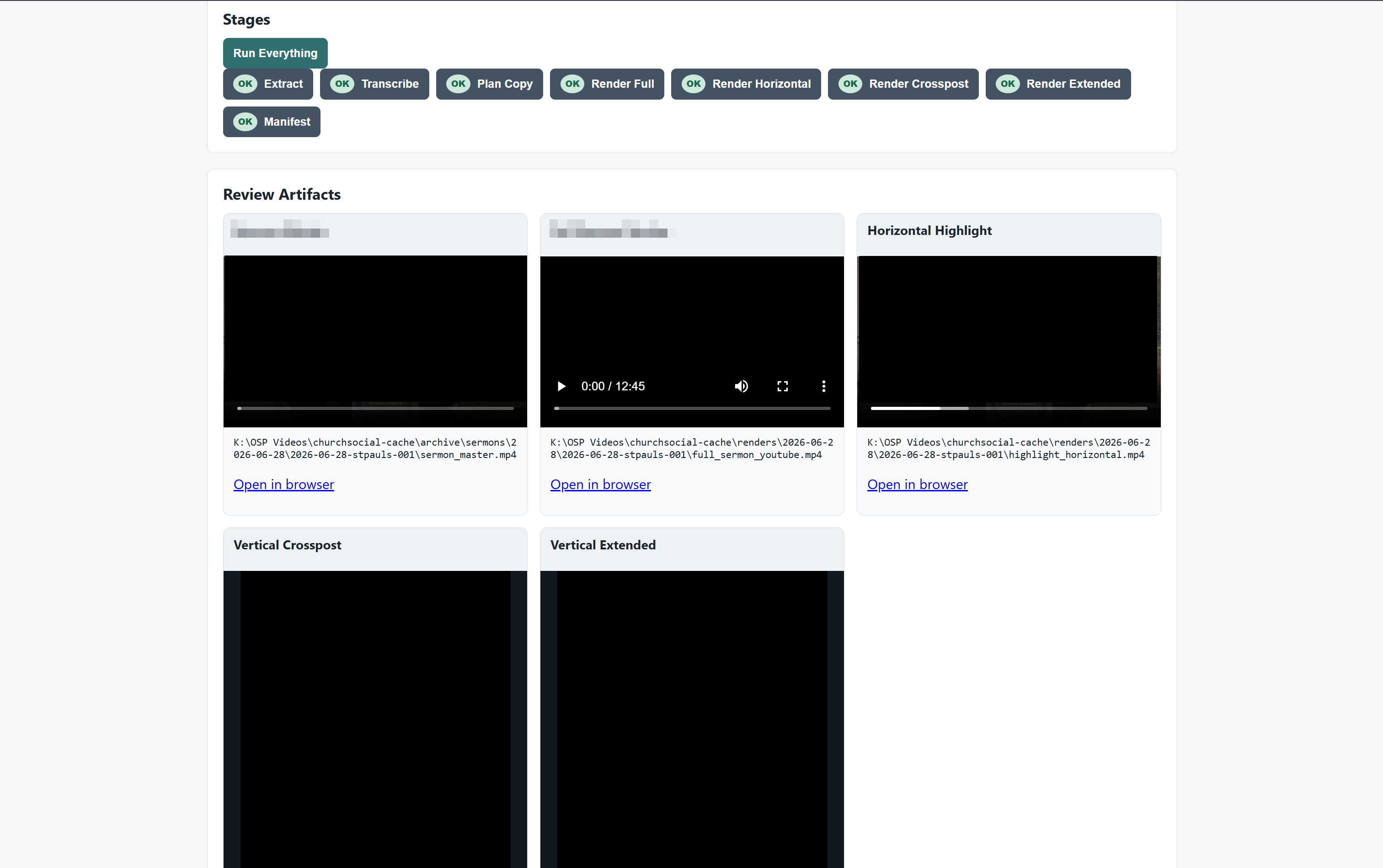
Task: Seek in the full_sermon_youtube progress bar
Action: pos(692,408)
